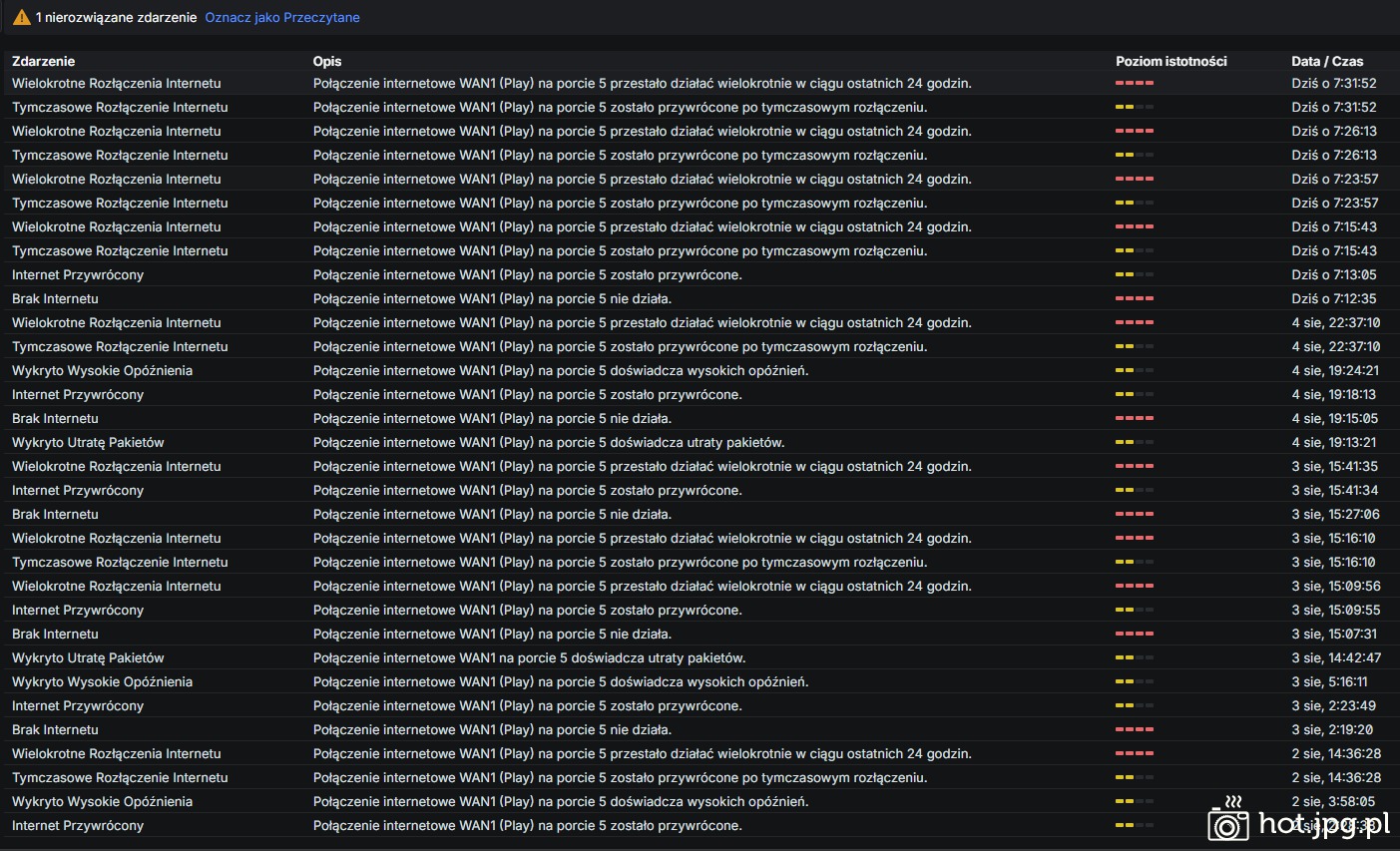Select "Wykryto Wysokie Opóźnienia" event at 4 sie, 19:24:21
This screenshot has height=851, width=1400.
(102, 370)
